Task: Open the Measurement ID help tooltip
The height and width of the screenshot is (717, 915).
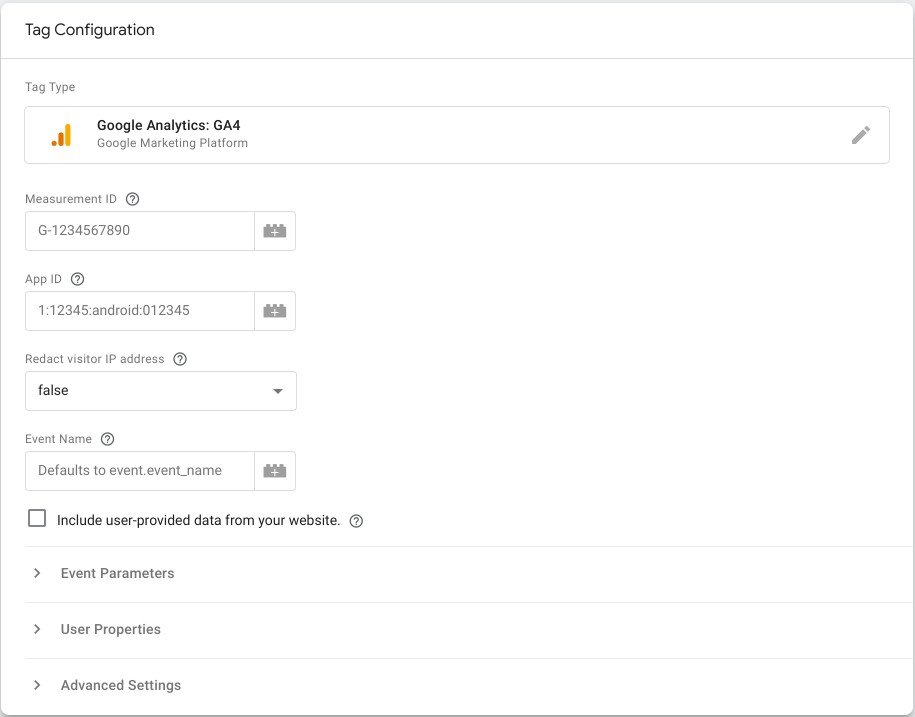Action: (132, 198)
